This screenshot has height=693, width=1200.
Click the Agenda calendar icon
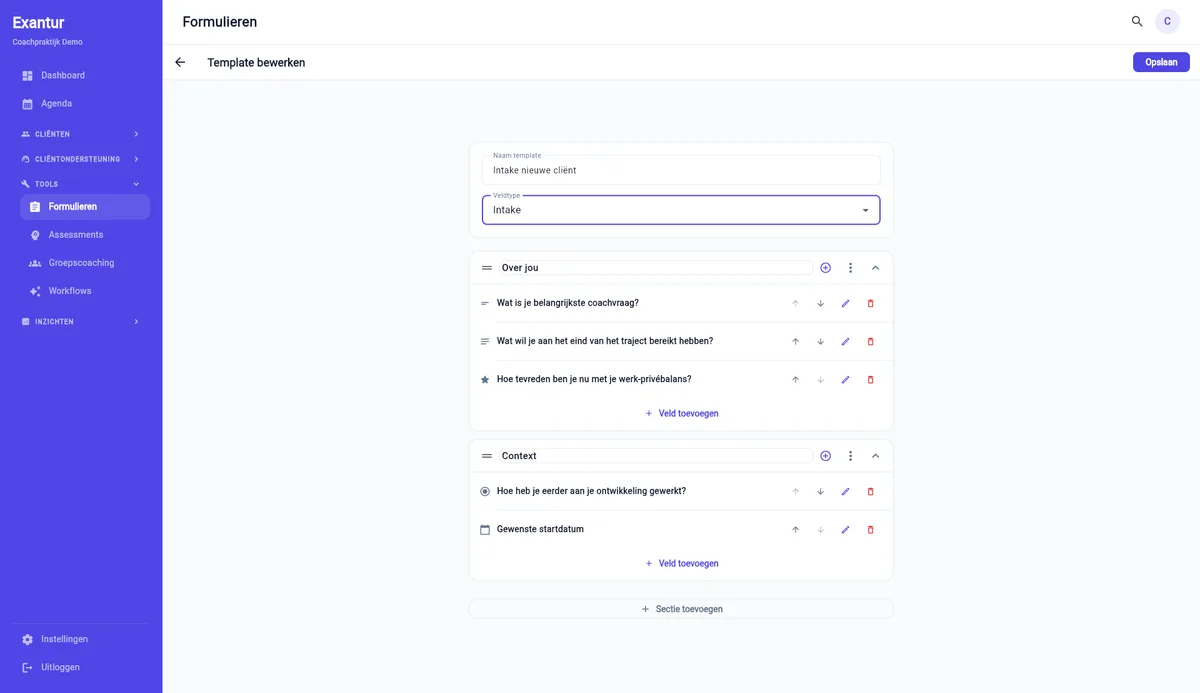pos(27,103)
